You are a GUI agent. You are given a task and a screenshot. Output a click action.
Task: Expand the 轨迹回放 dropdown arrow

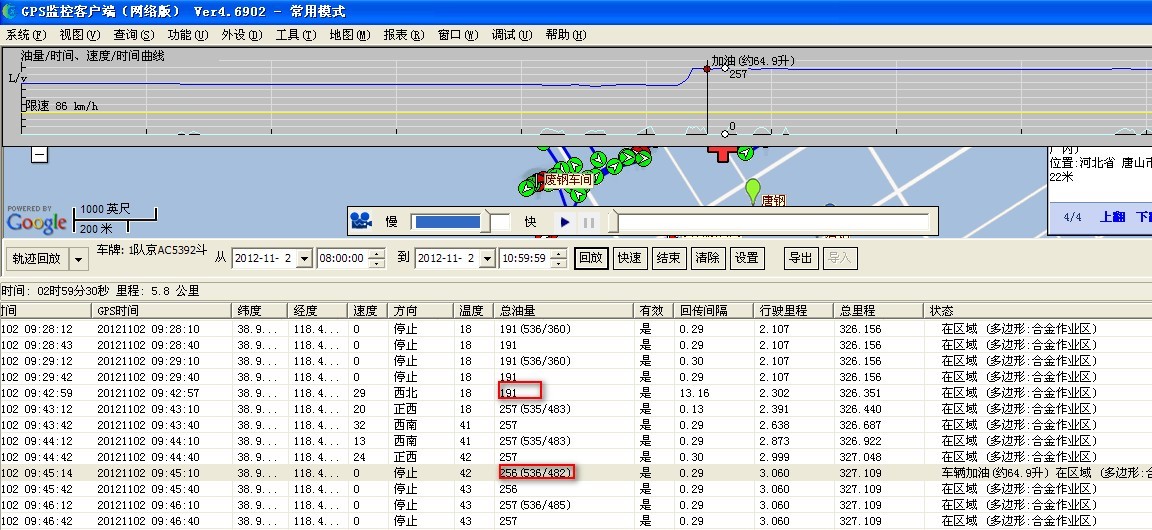click(x=78, y=258)
